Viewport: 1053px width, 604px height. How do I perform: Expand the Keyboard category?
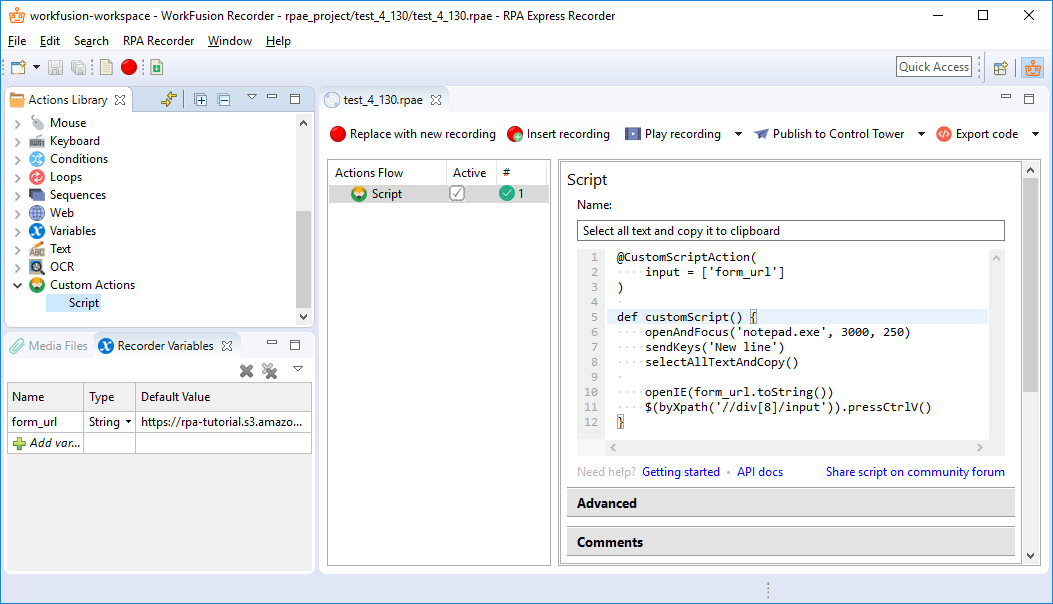[18, 142]
